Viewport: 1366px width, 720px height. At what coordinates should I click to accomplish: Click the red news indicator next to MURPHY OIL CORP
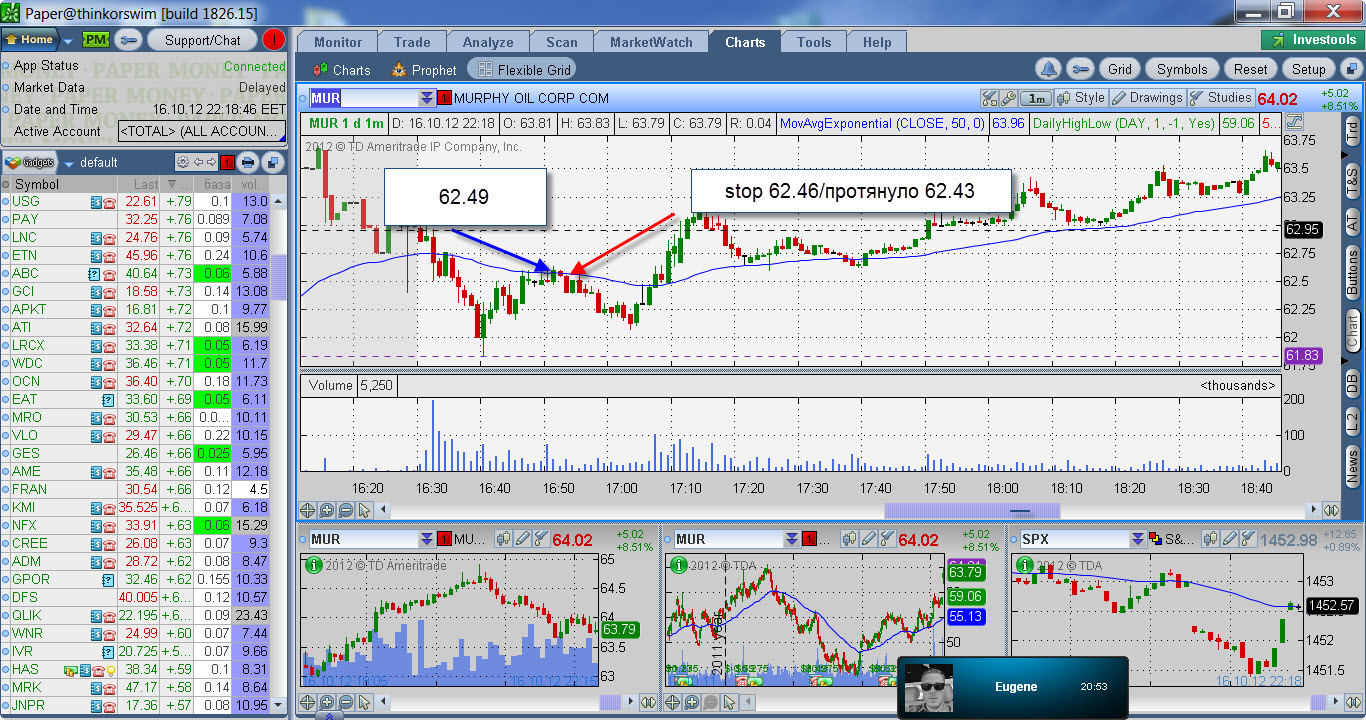[445, 98]
